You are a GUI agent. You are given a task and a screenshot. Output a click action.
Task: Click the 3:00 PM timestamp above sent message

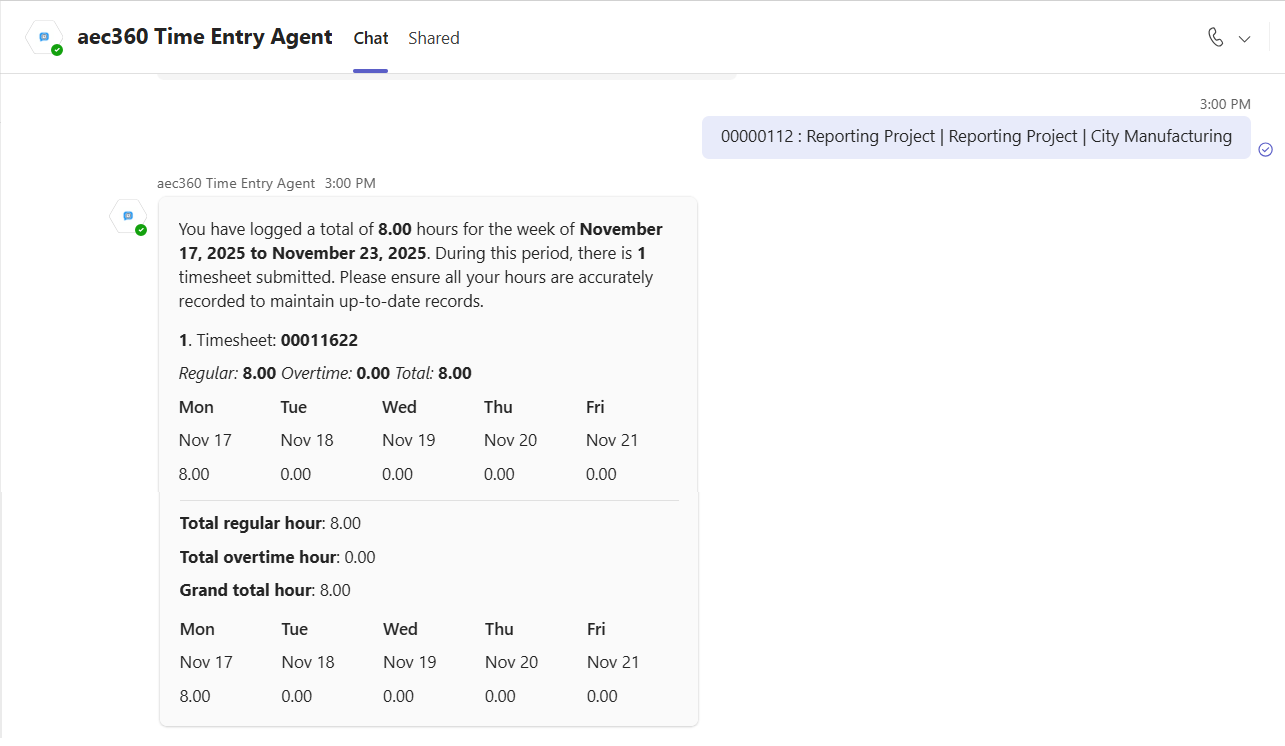(1225, 104)
